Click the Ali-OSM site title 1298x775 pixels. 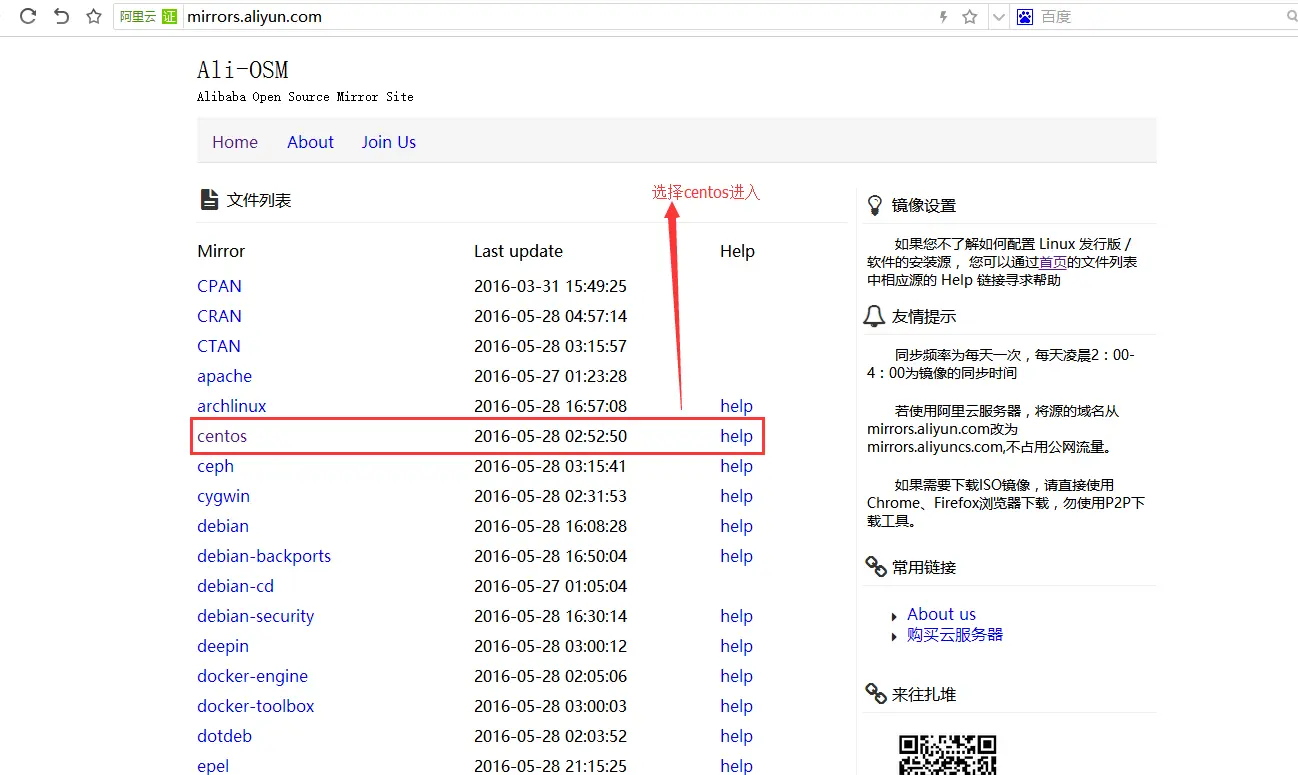tap(243, 70)
